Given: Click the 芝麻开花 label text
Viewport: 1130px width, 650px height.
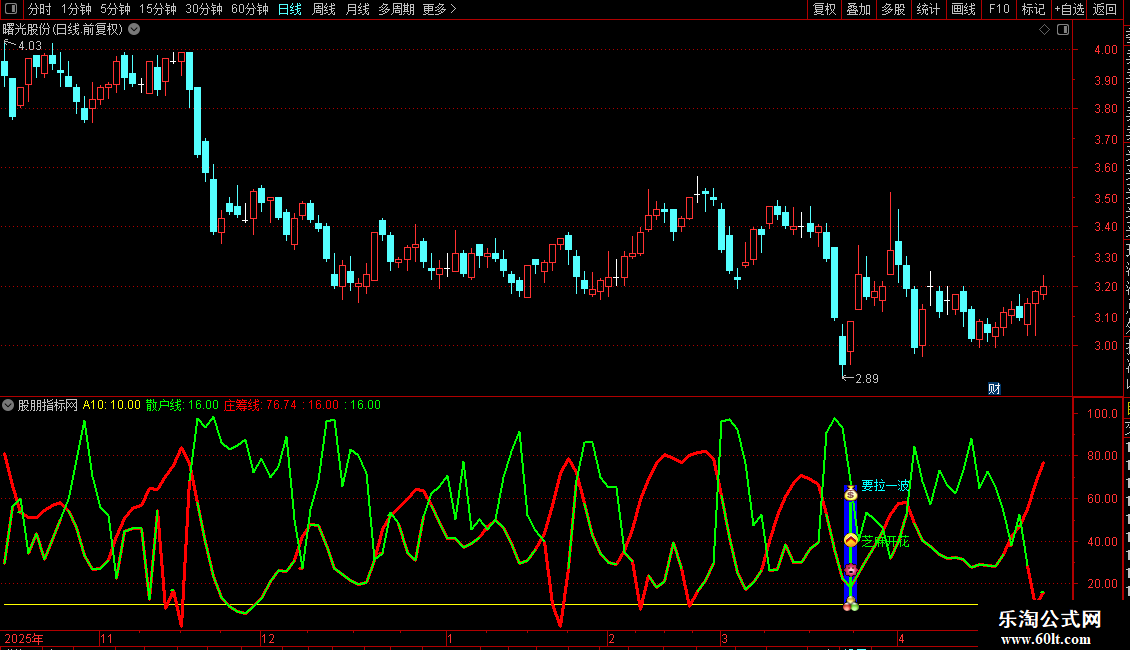Looking at the screenshot, I should tap(885, 541).
